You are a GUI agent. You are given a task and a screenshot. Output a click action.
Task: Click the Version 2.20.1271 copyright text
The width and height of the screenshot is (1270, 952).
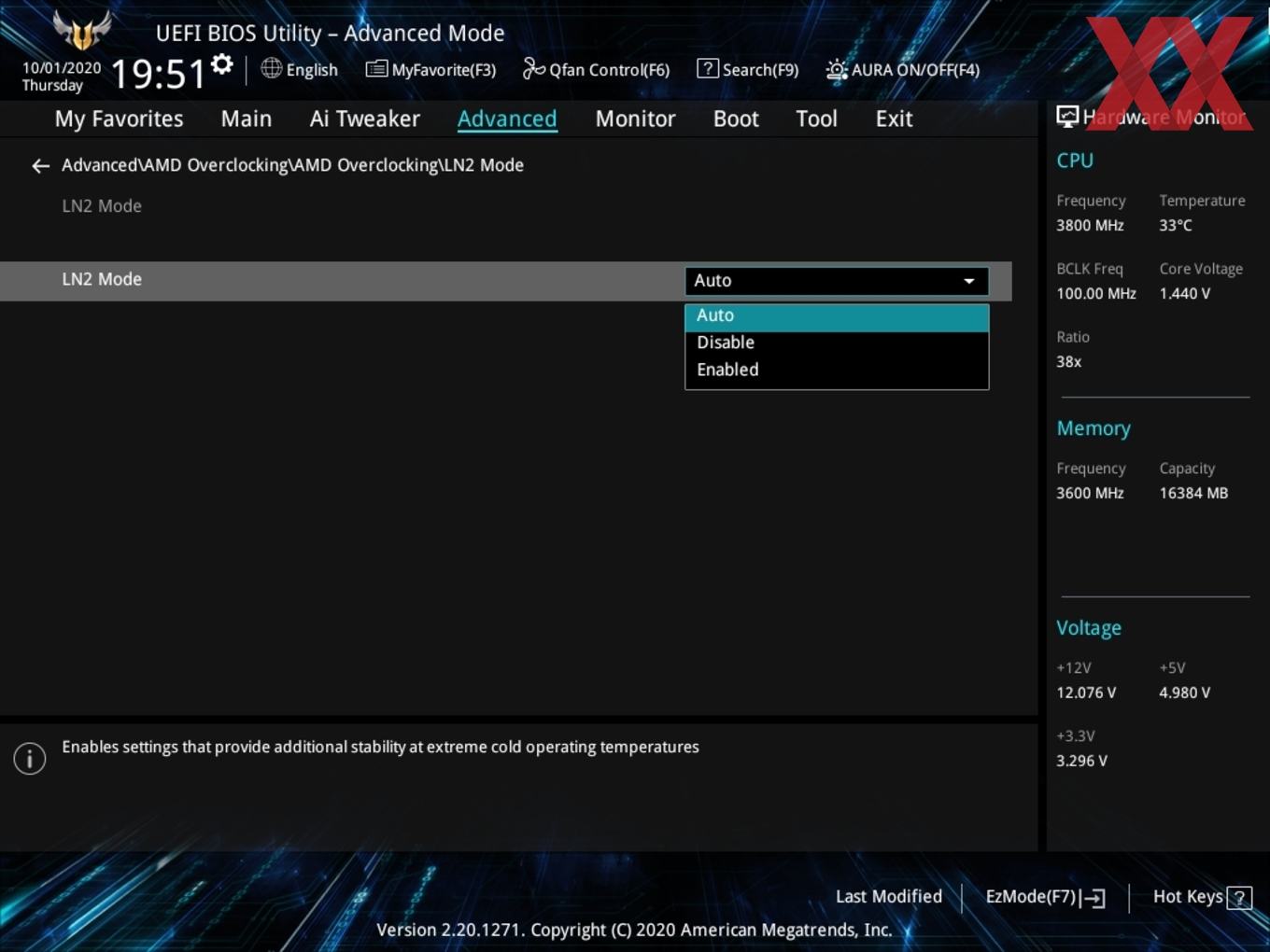tap(634, 930)
